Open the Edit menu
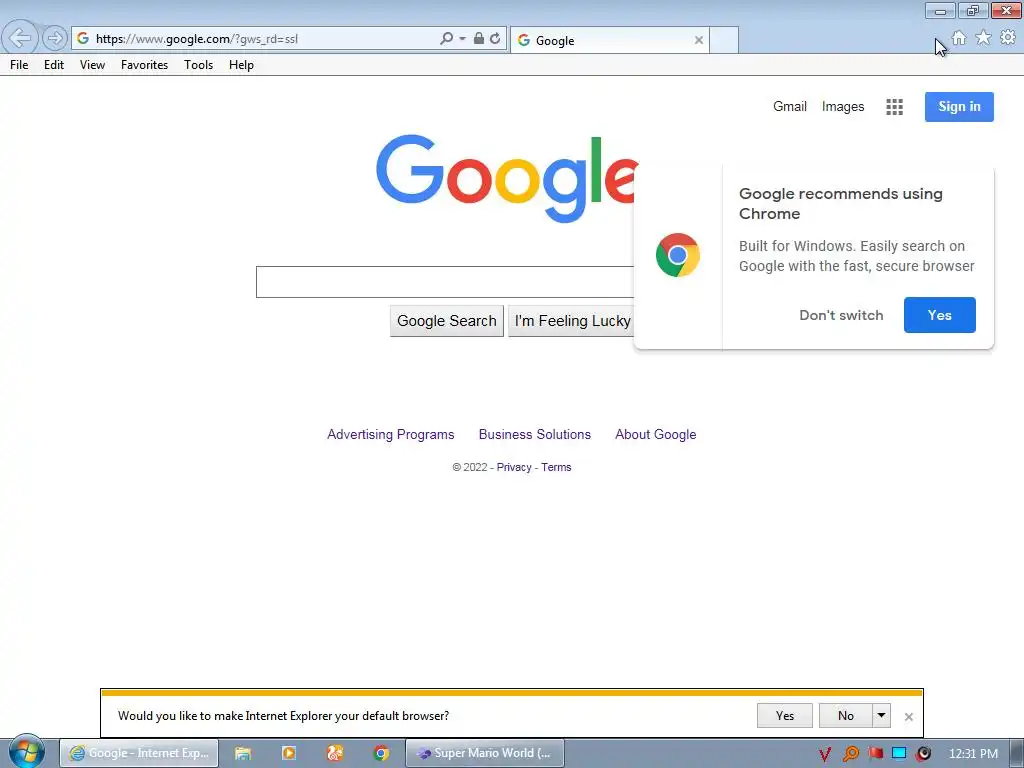1024x768 pixels. [54, 65]
